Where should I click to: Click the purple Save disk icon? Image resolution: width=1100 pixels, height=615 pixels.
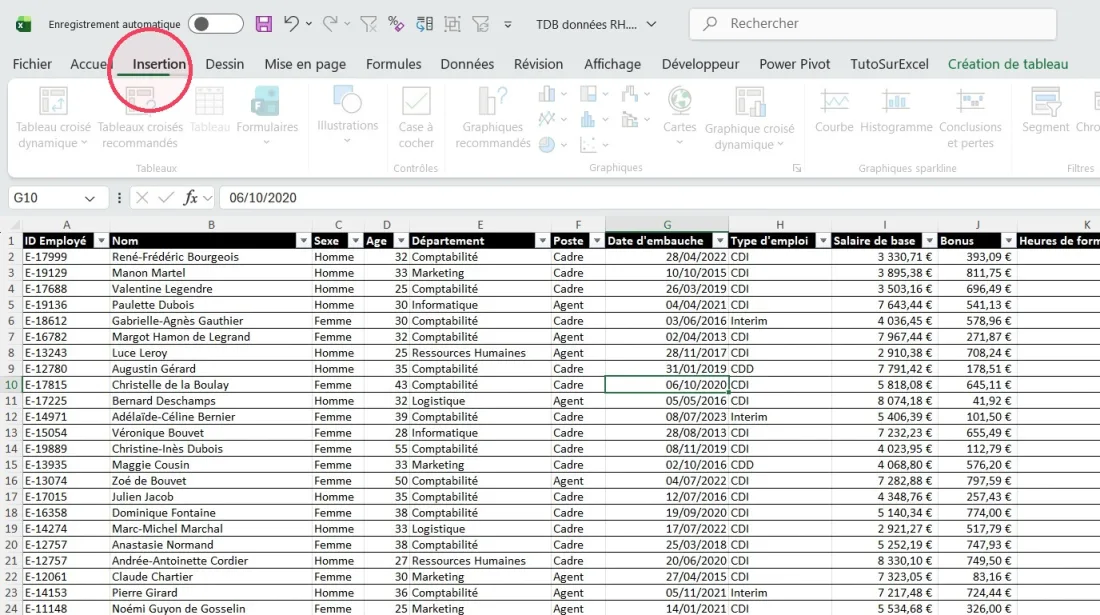tap(264, 24)
